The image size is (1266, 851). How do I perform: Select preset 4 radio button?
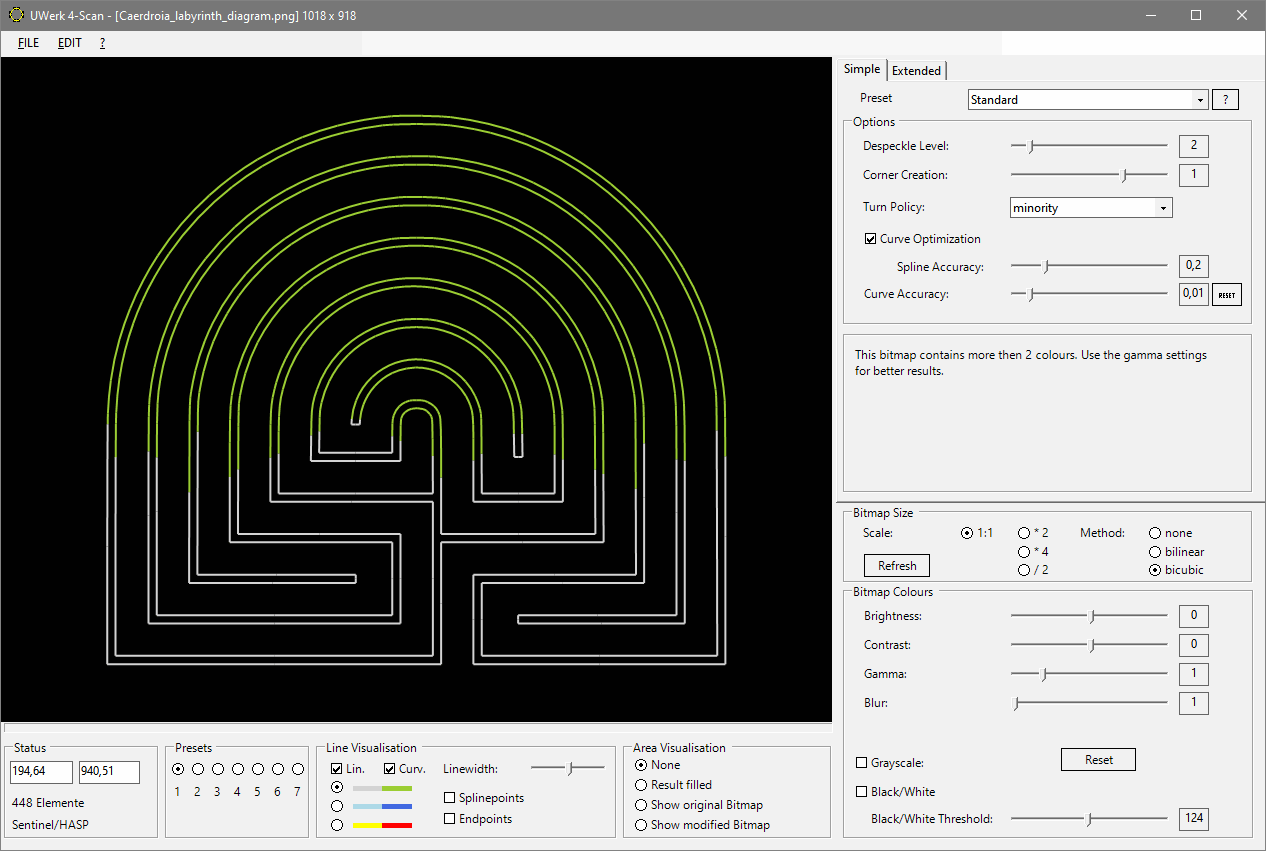point(238,769)
